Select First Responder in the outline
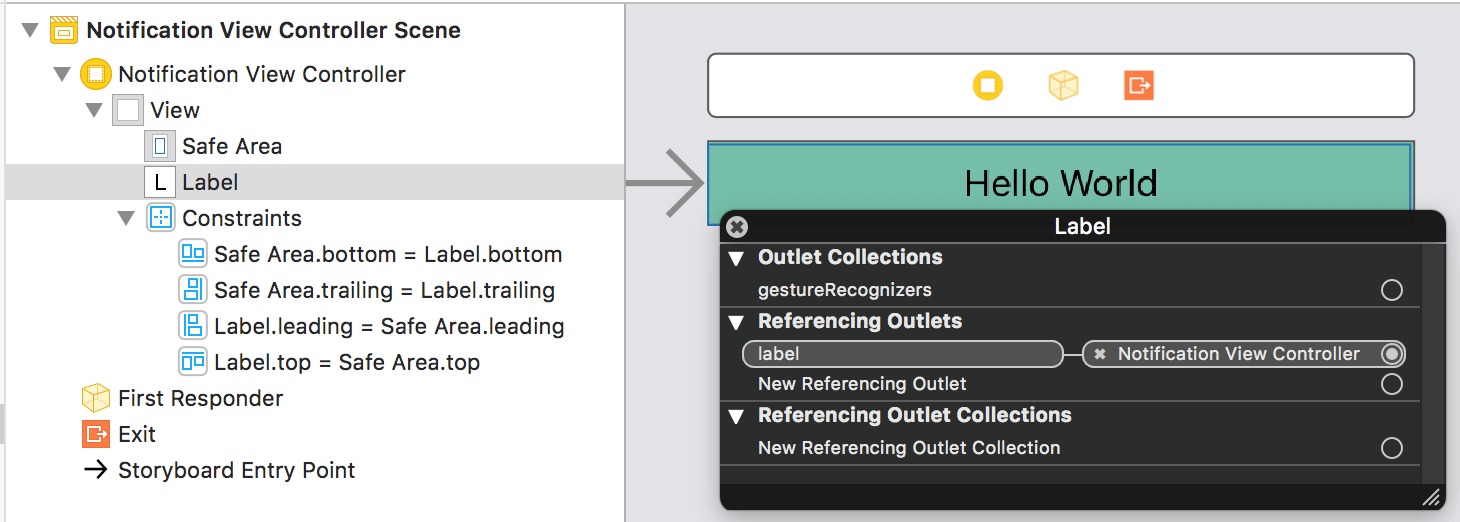Image resolution: width=1460 pixels, height=522 pixels. pyautogui.click(x=200, y=398)
